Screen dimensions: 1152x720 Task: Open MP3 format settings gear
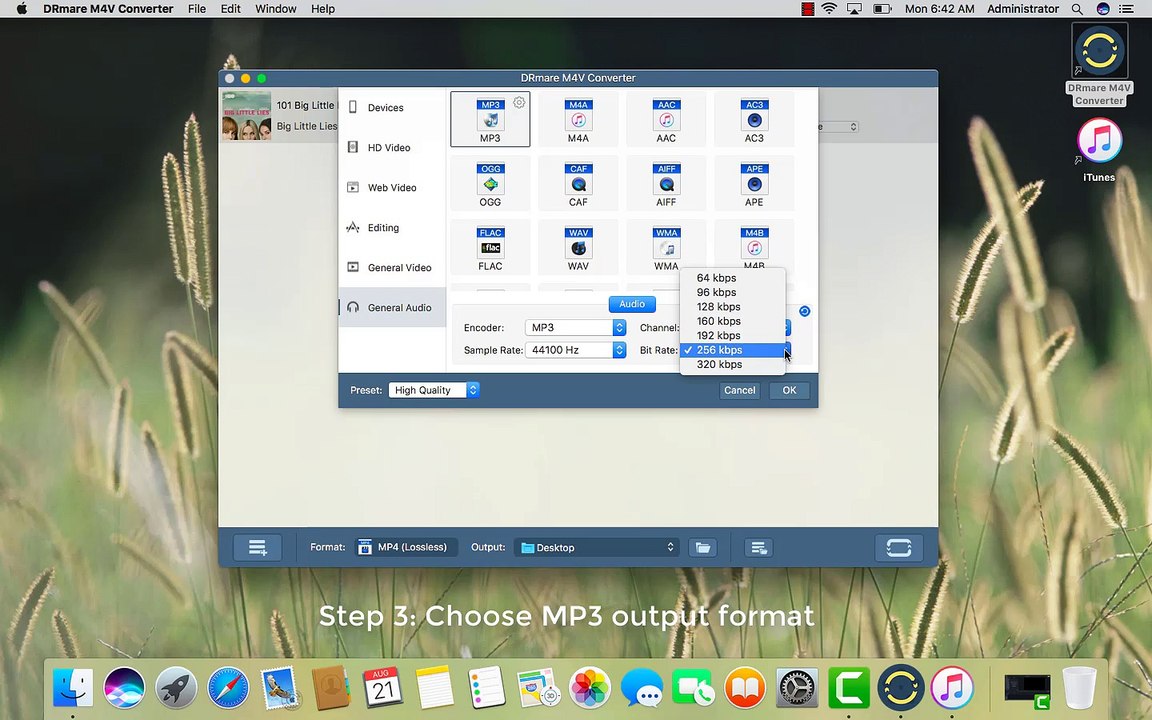[519, 103]
